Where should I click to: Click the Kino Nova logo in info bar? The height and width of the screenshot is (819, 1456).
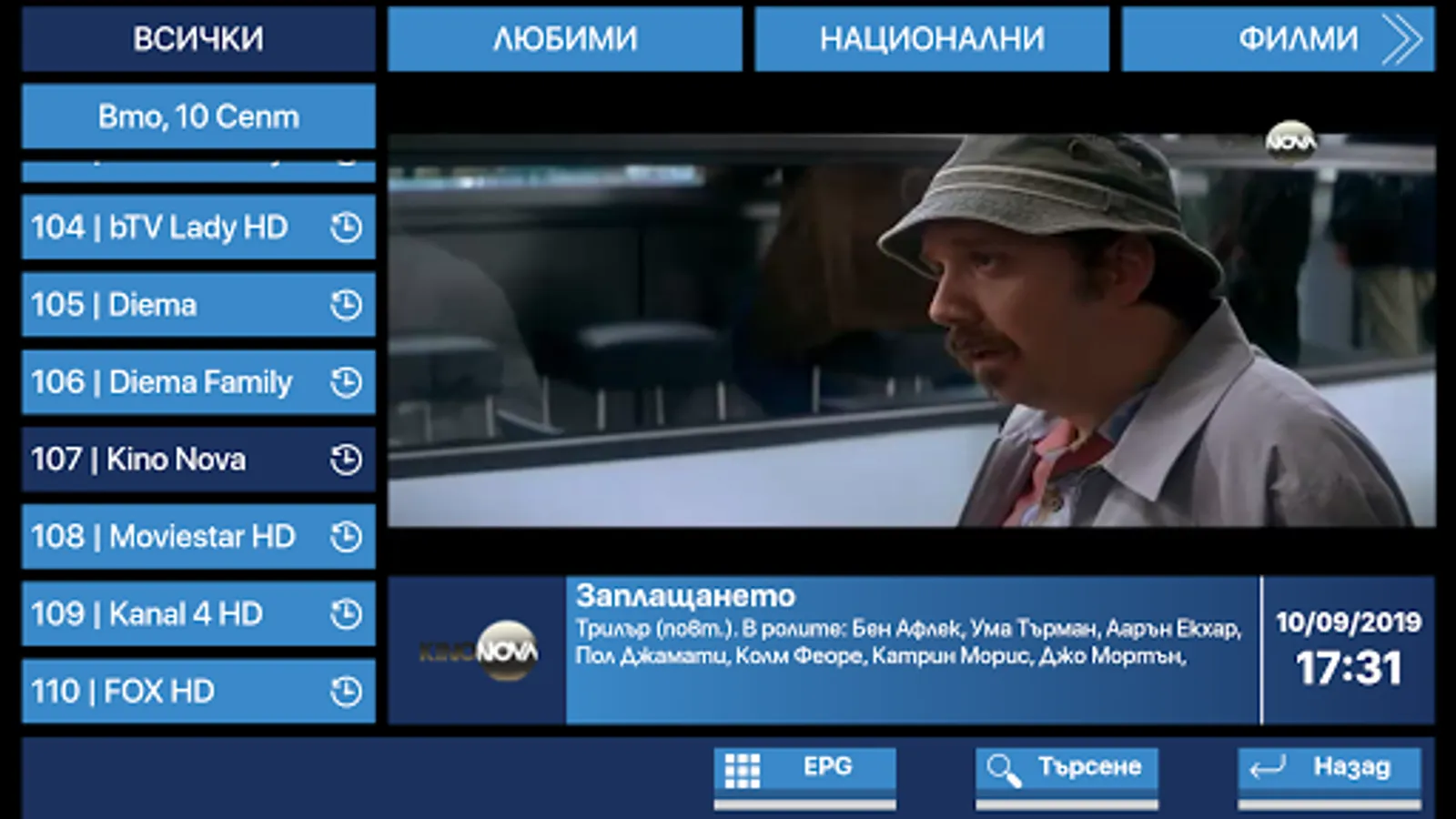tap(479, 651)
